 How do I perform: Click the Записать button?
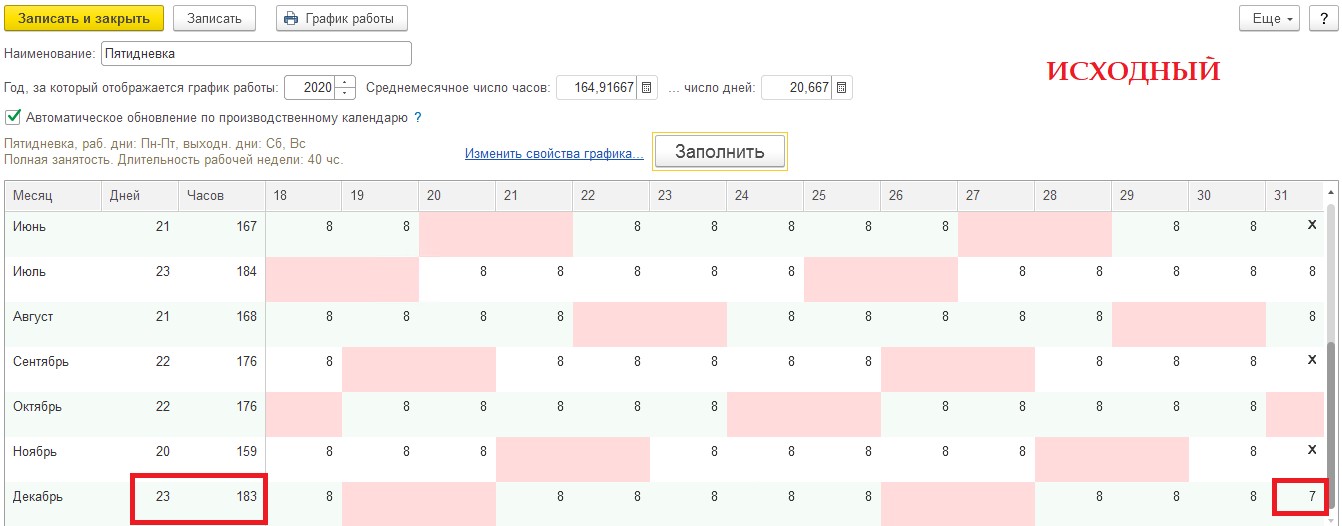214,18
